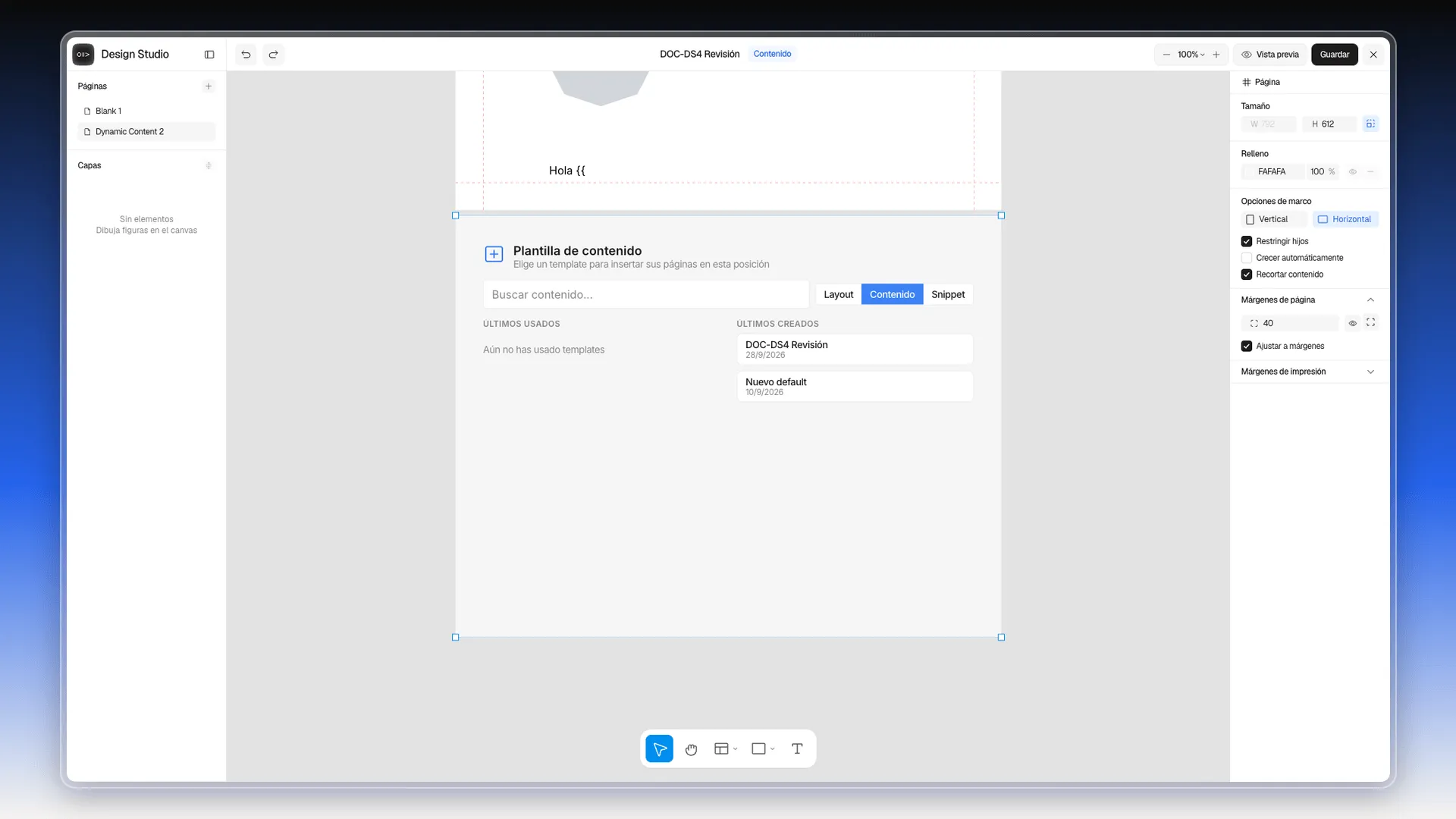Open the layout frame tool dropdown arrow
Screen dimensions: 1456x819
(x=736, y=749)
